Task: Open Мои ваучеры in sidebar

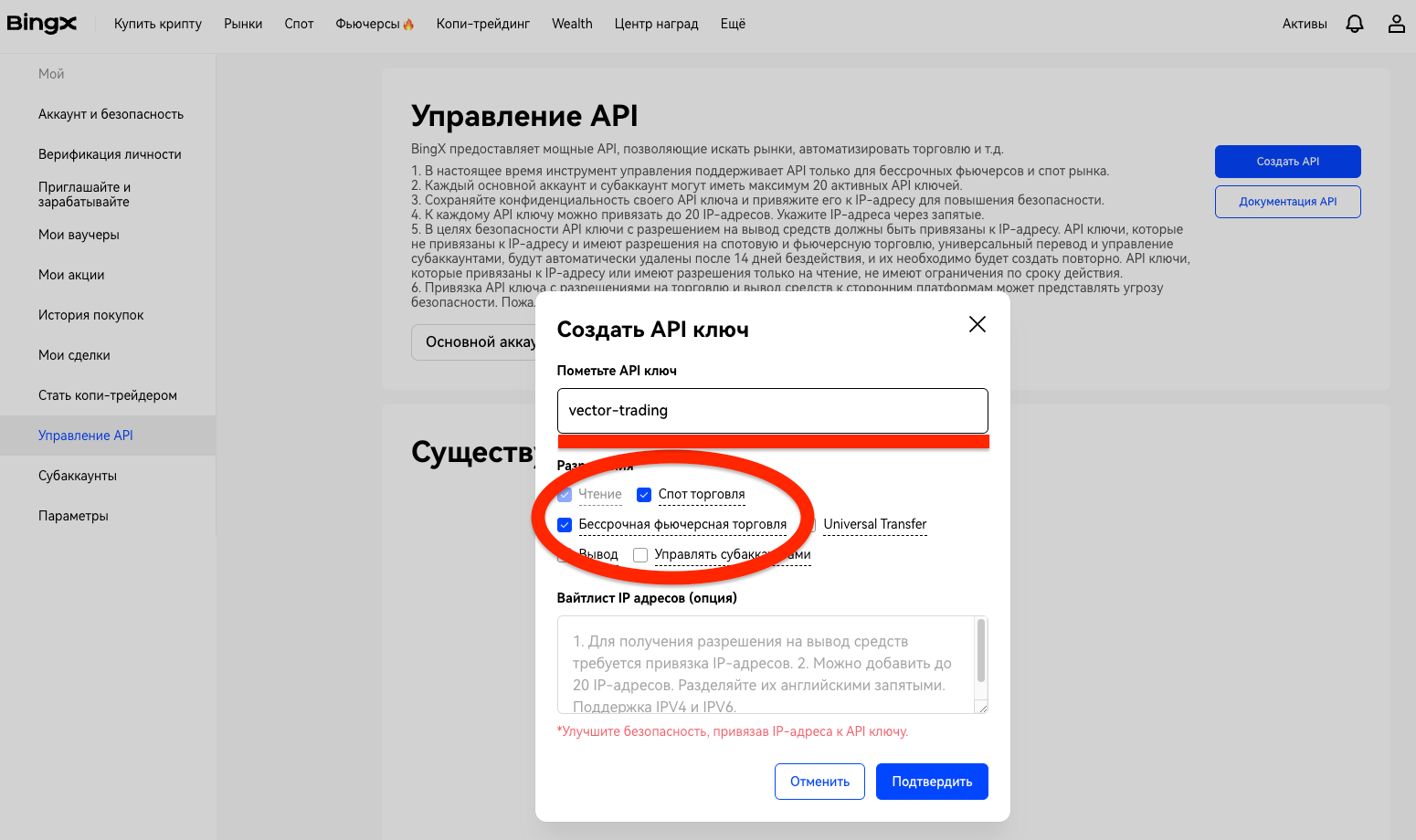Action: click(79, 235)
